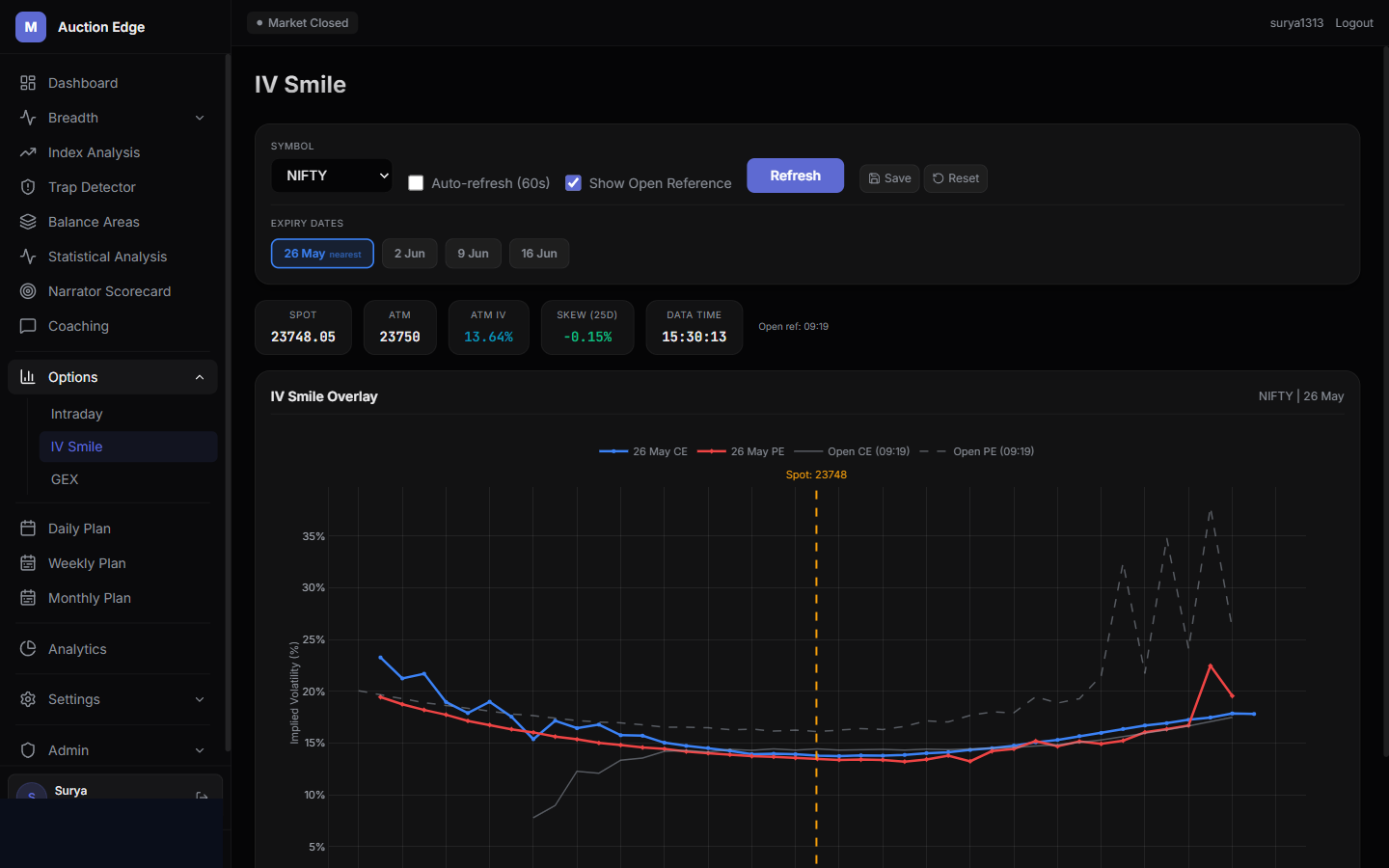Viewport: 1389px width, 868px height.
Task: Toggle the red 26 May PE legend swatch
Action: pyautogui.click(x=711, y=451)
